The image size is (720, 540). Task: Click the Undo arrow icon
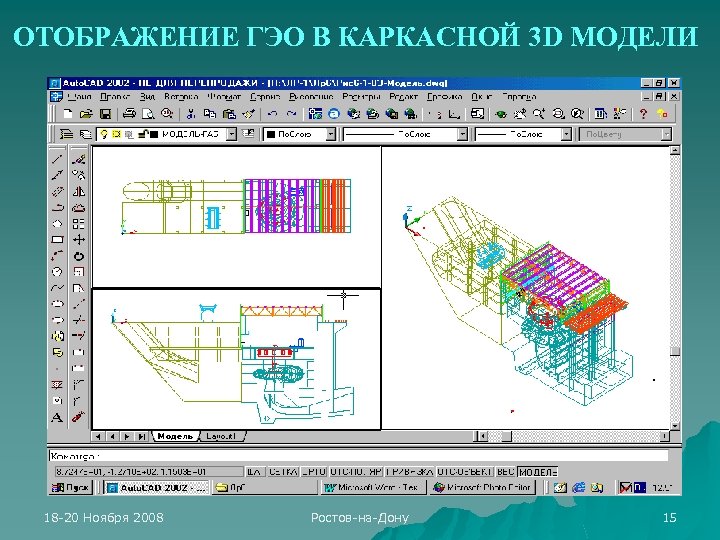coord(273,113)
